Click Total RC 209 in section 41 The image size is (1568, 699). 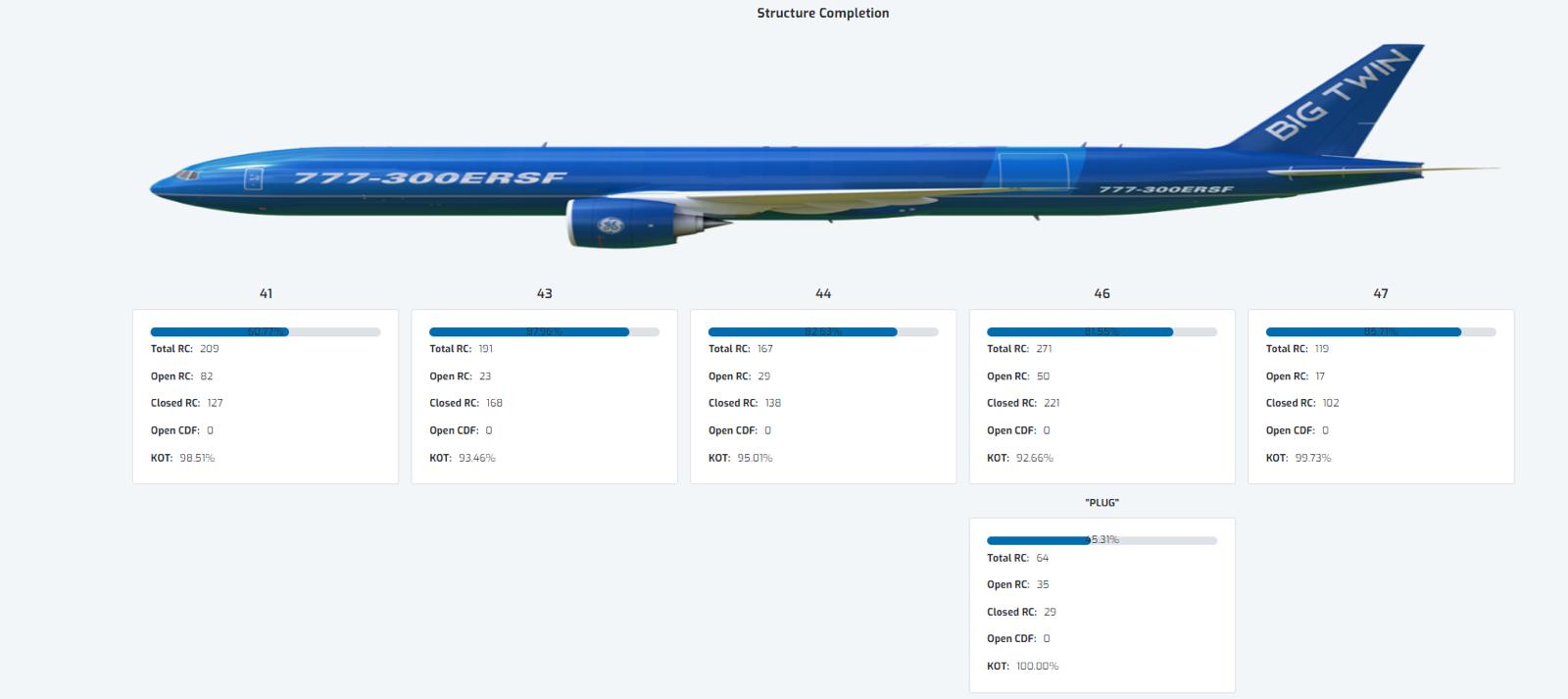[x=185, y=349]
